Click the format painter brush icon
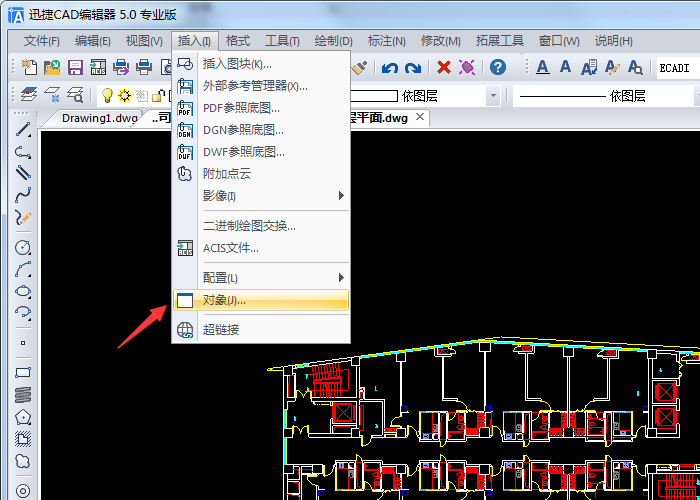The width and height of the screenshot is (700, 500). pyautogui.click(x=360, y=67)
